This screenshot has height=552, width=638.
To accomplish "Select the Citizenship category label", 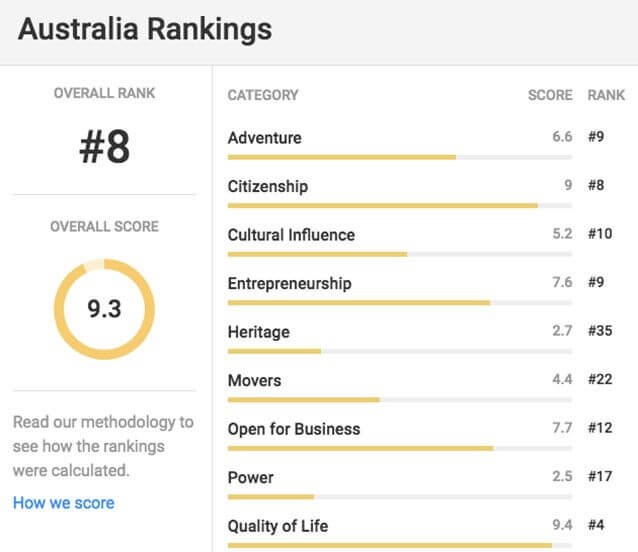I will [x=268, y=186].
